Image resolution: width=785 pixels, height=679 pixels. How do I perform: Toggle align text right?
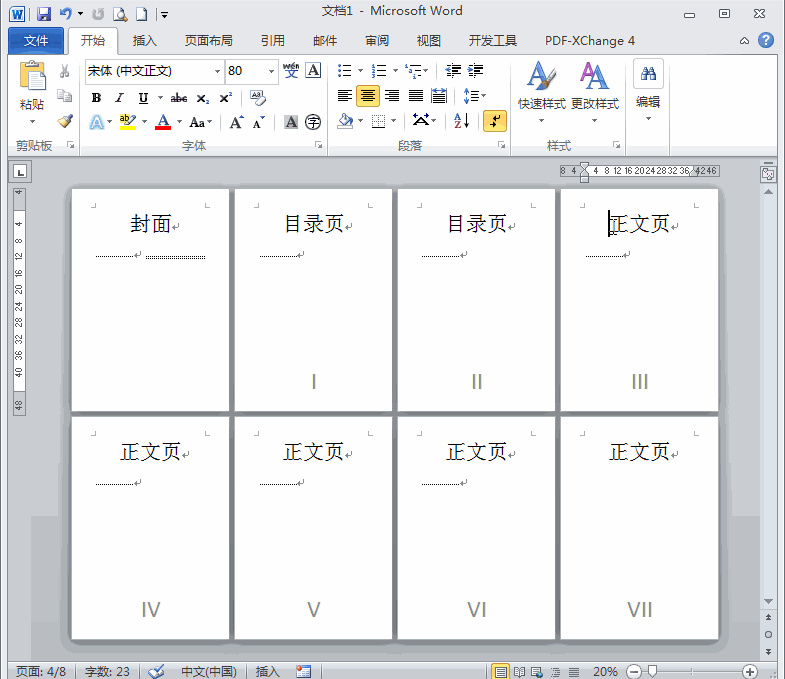(x=392, y=95)
